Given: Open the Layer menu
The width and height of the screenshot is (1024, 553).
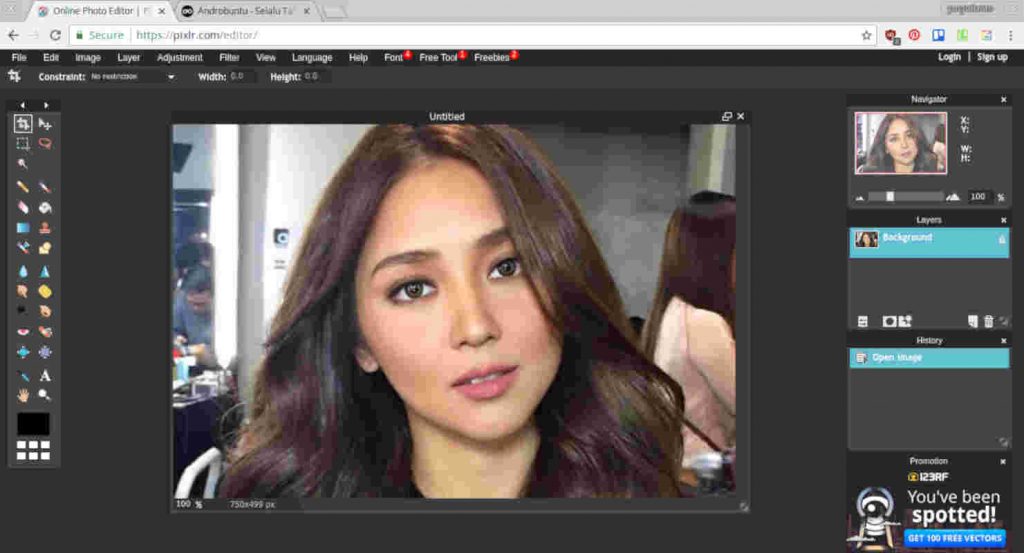Looking at the screenshot, I should click(x=129, y=58).
